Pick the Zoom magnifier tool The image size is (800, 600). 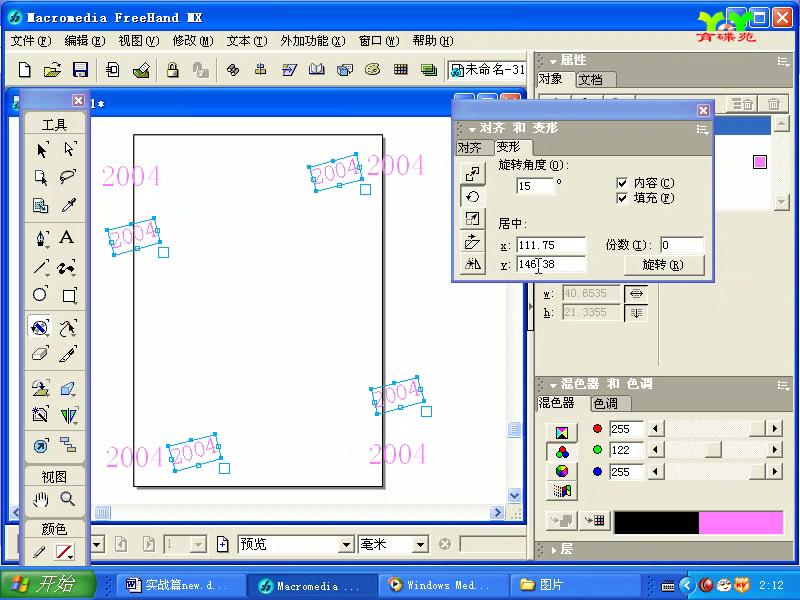click(x=68, y=499)
